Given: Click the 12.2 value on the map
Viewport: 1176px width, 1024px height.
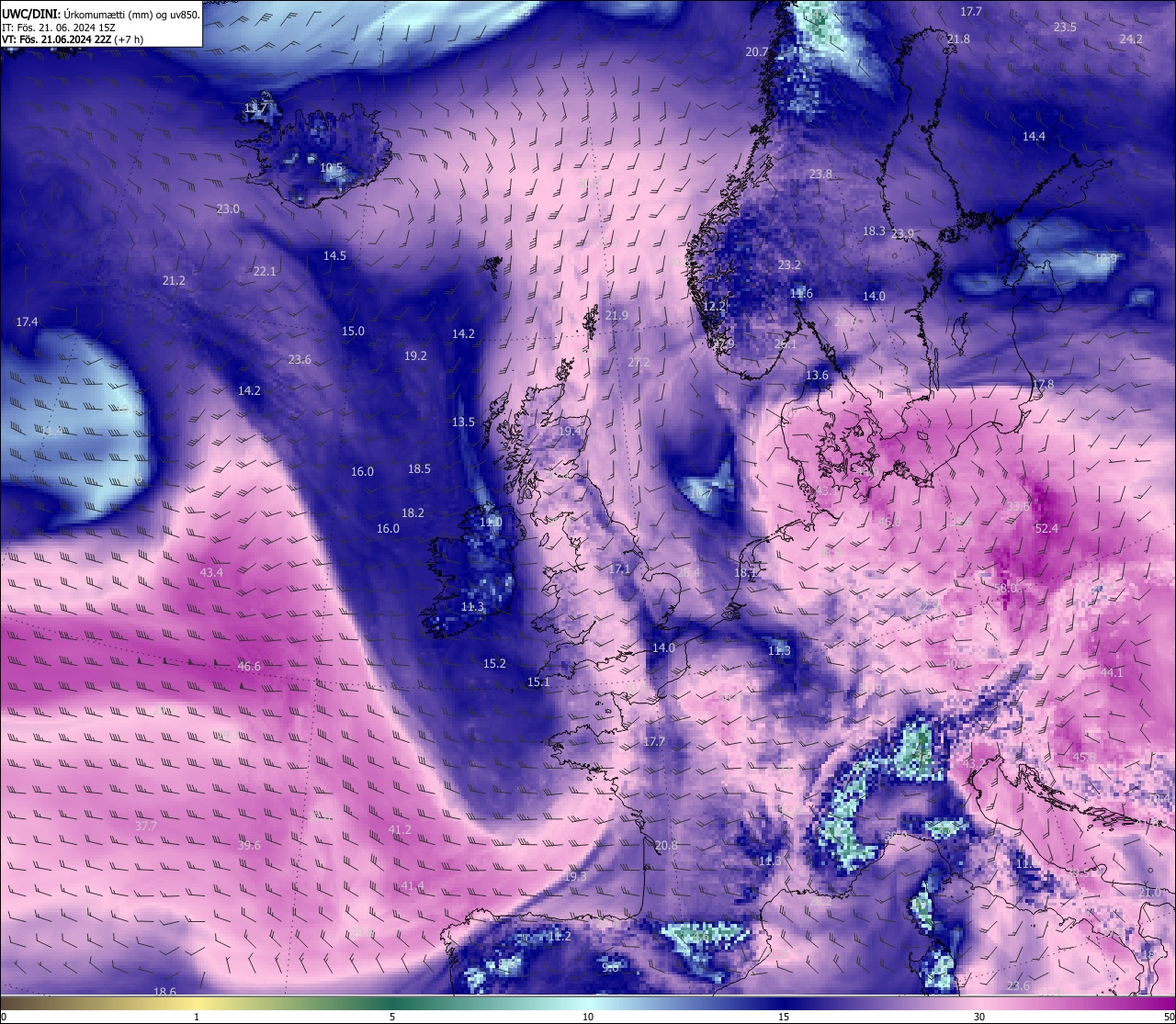Looking at the screenshot, I should tap(714, 305).
